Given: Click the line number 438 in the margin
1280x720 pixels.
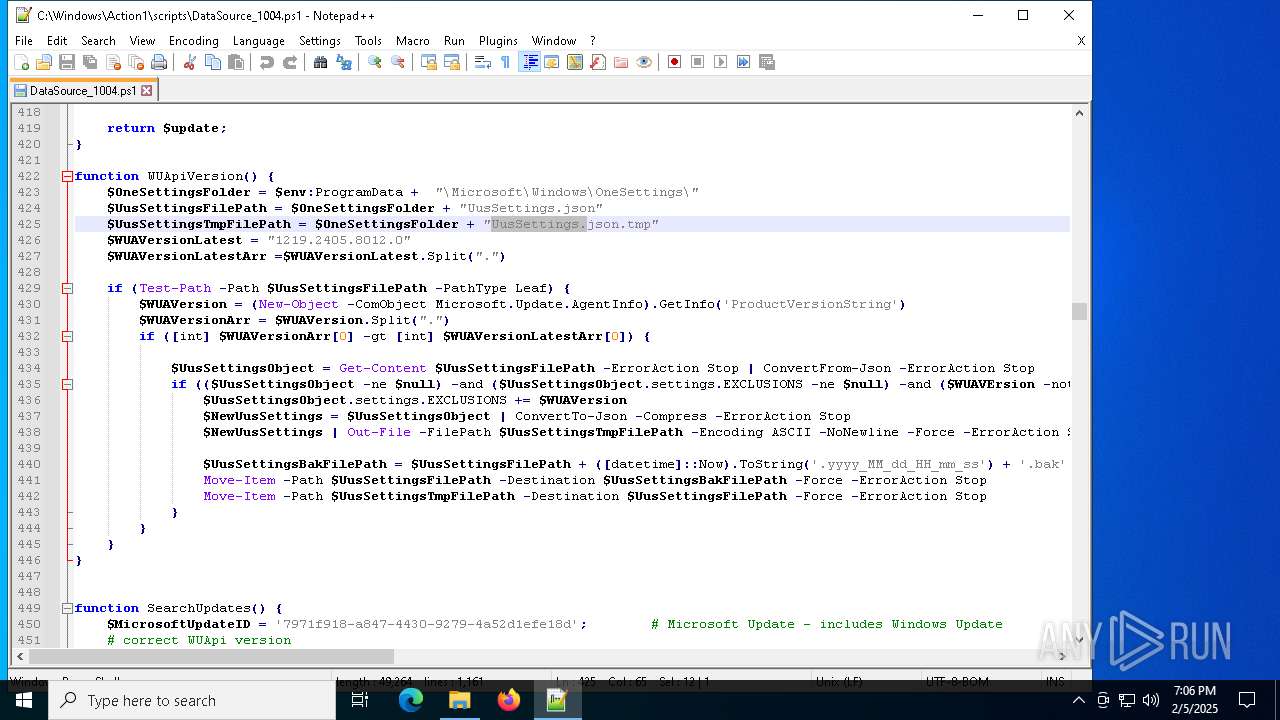Looking at the screenshot, I should (x=29, y=432).
